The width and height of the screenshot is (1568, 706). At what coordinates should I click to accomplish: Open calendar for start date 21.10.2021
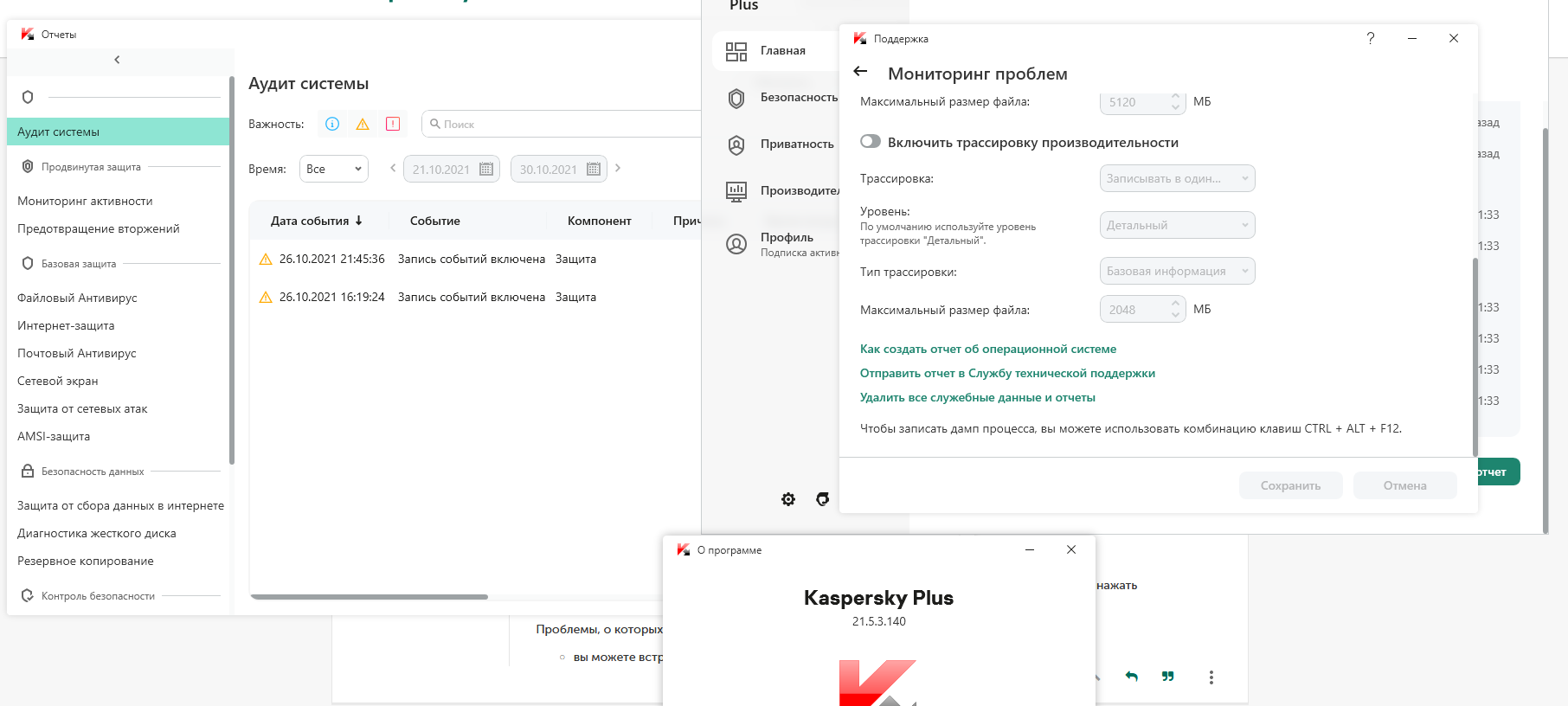486,169
